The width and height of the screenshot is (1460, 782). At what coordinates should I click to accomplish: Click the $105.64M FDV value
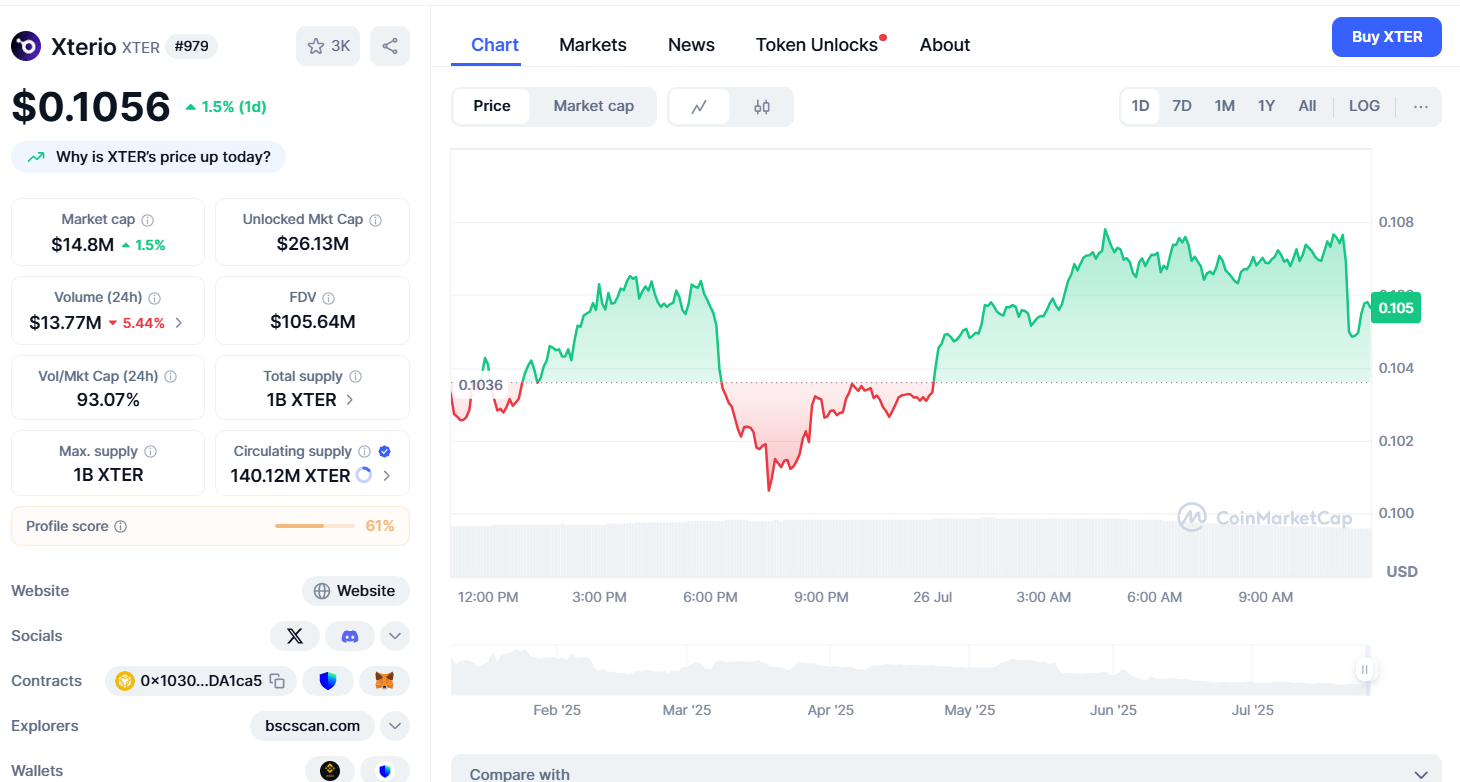pyautogui.click(x=313, y=322)
